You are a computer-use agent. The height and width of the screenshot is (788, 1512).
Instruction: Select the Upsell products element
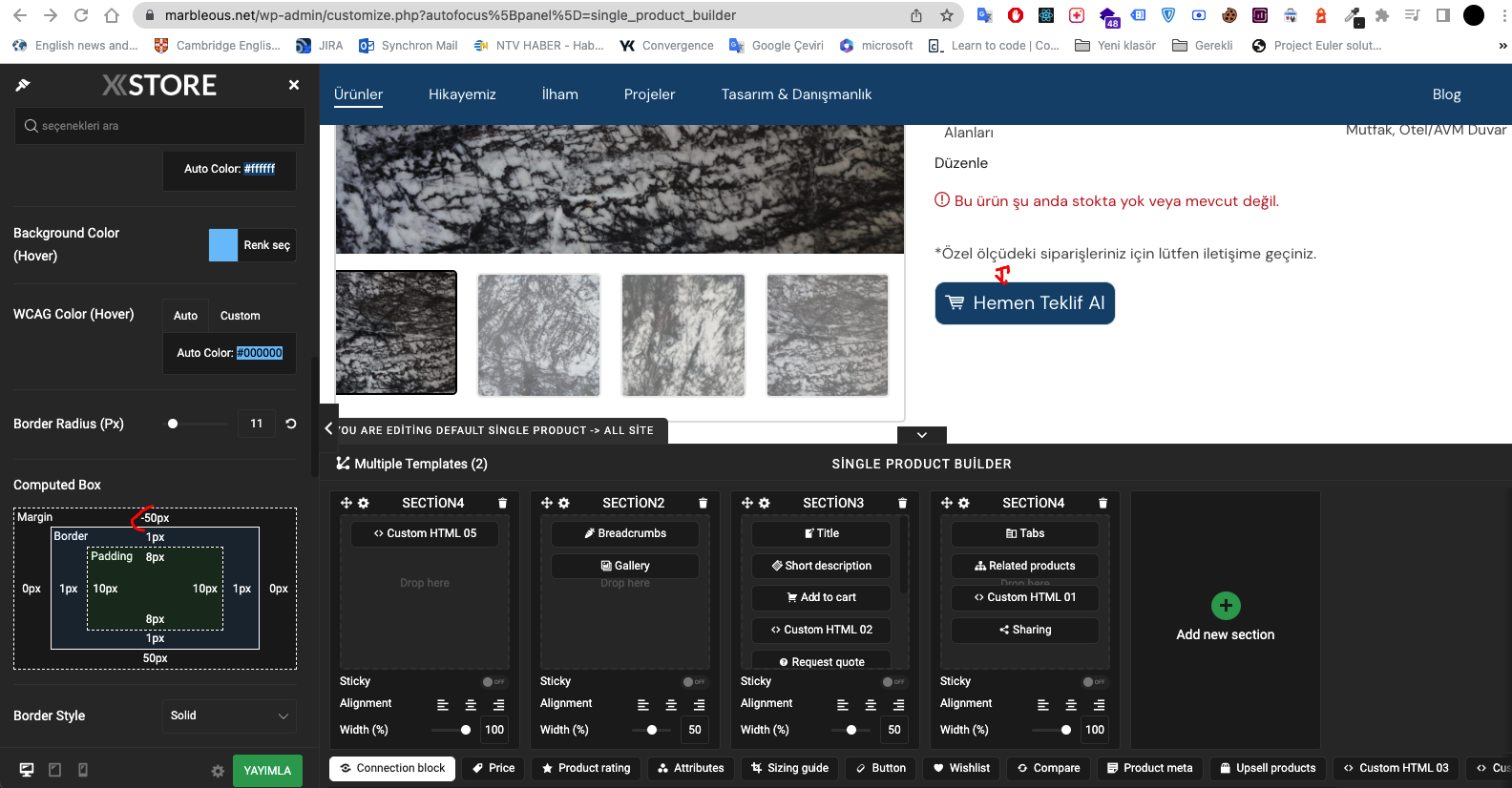(1268, 768)
